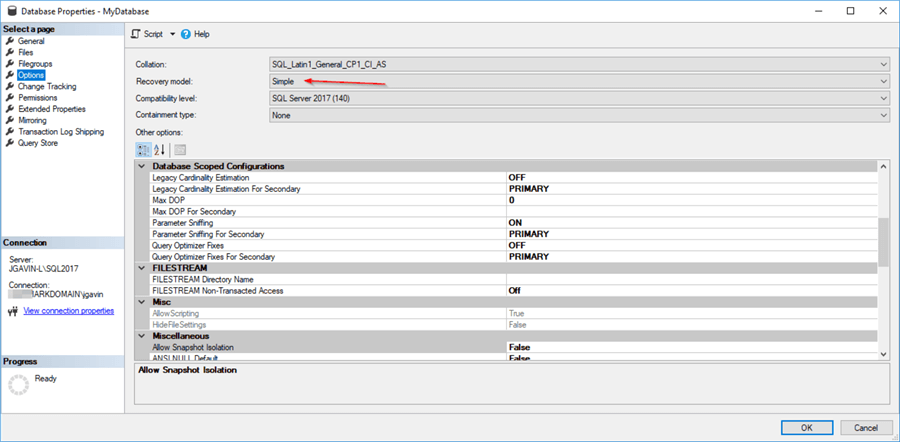900x442 pixels.
Task: Open the Collation dropdown
Action: (x=580, y=65)
